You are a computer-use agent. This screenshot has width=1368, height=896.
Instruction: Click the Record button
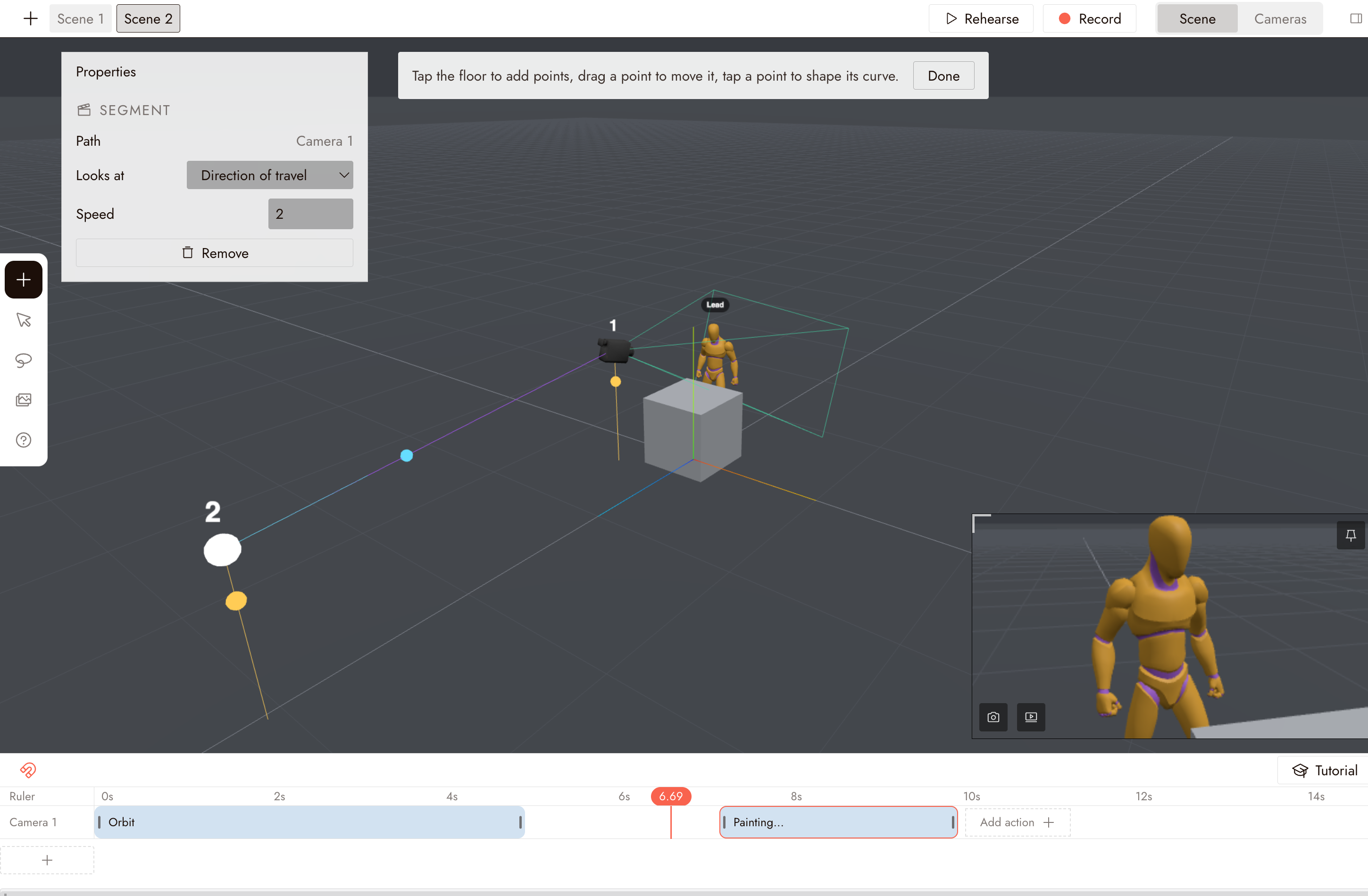1089,18
